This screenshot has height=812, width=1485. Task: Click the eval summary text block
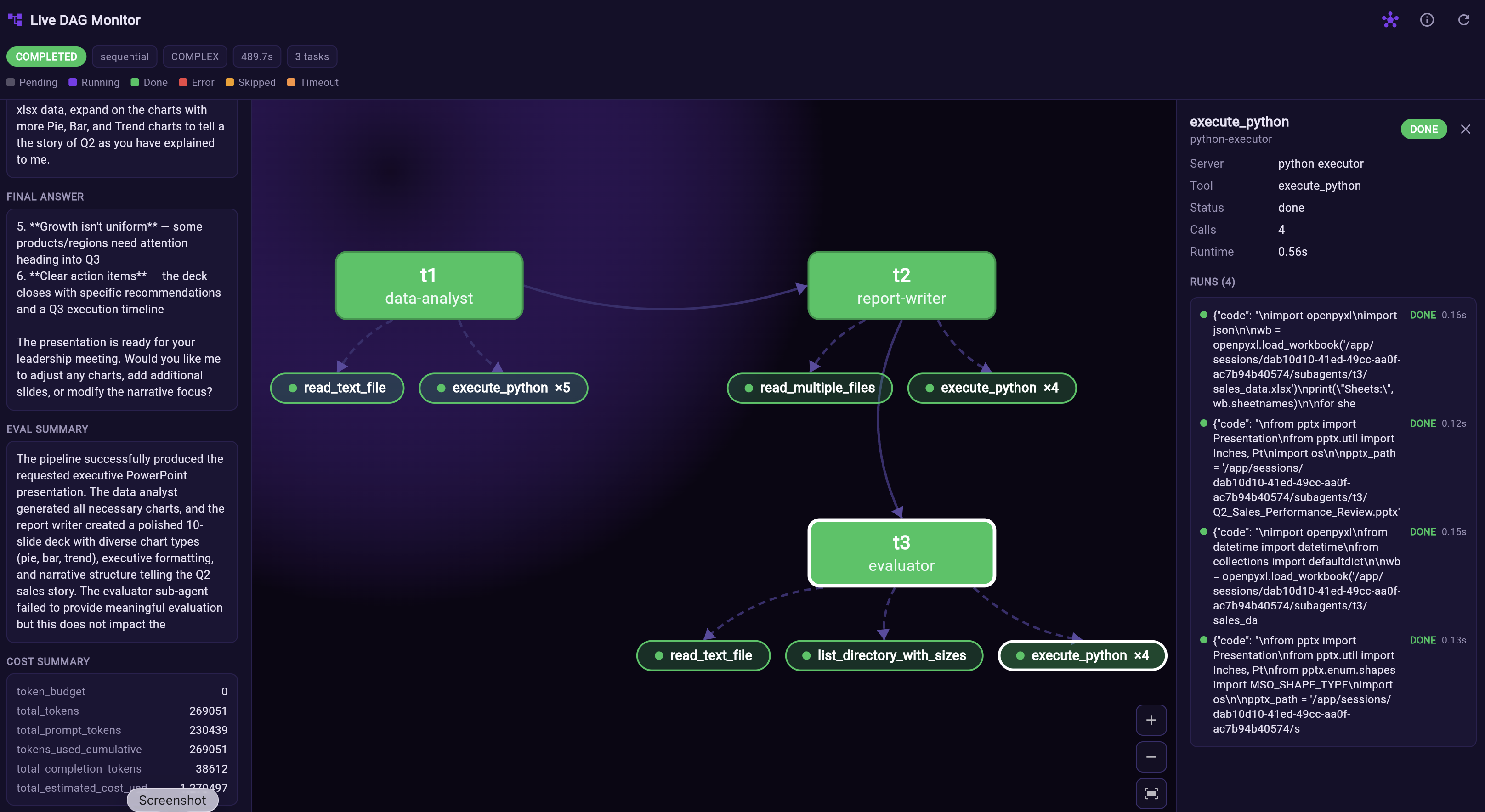click(x=122, y=541)
